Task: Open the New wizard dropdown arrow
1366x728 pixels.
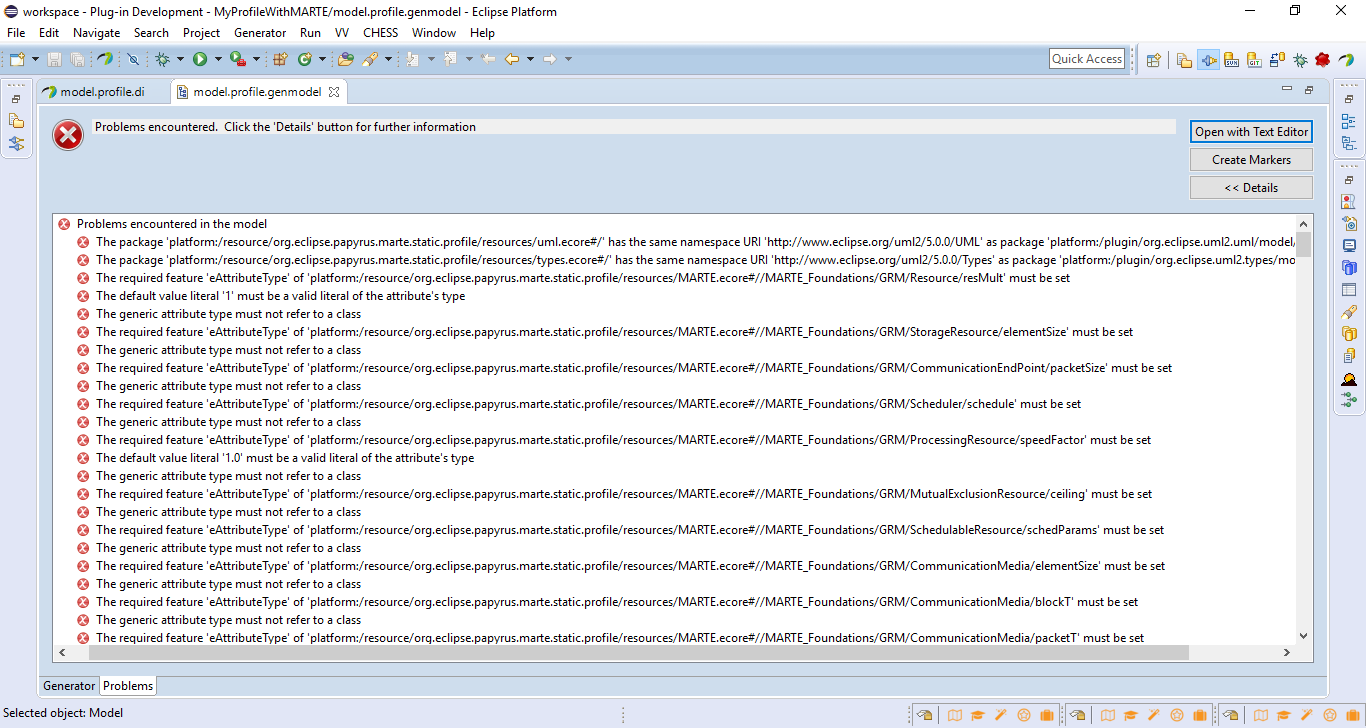Action: [35, 59]
